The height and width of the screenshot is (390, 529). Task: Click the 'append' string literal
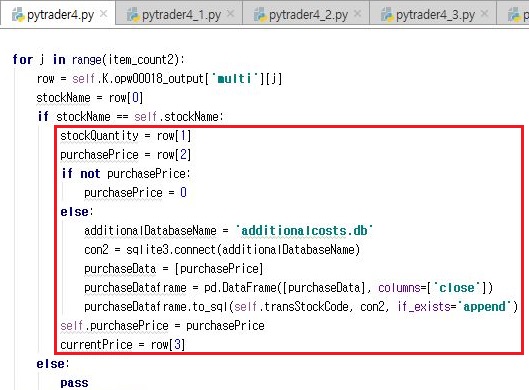pyautogui.click(x=484, y=307)
